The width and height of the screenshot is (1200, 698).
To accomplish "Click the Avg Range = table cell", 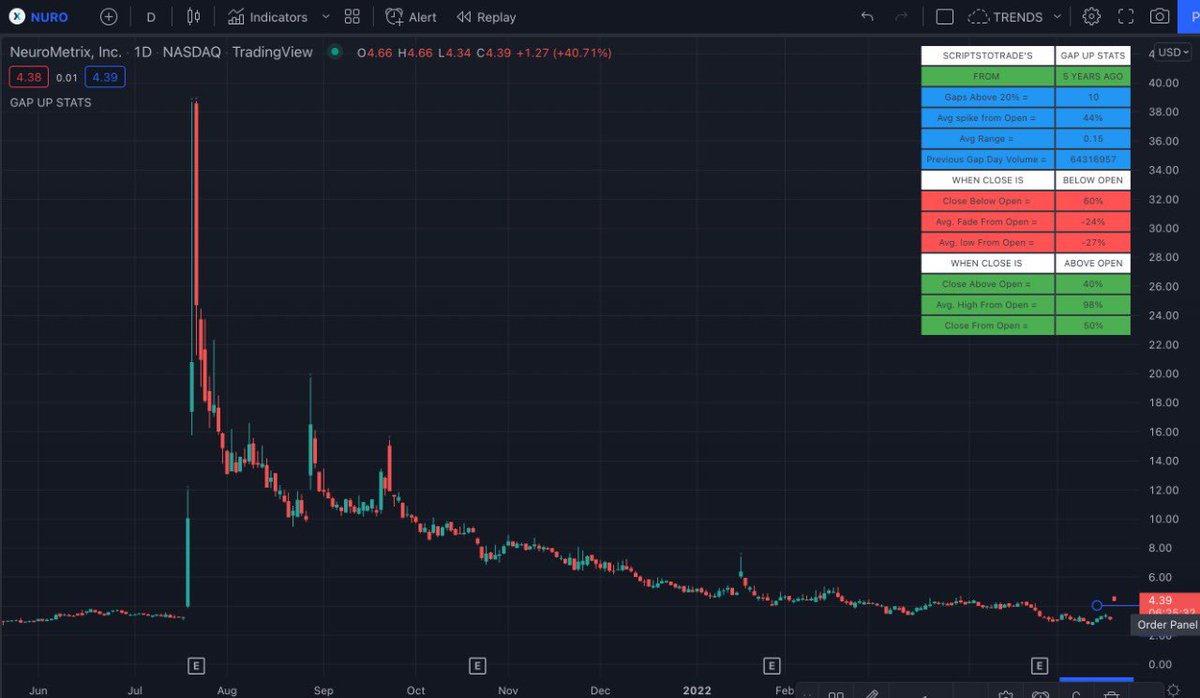I will 986,139.
